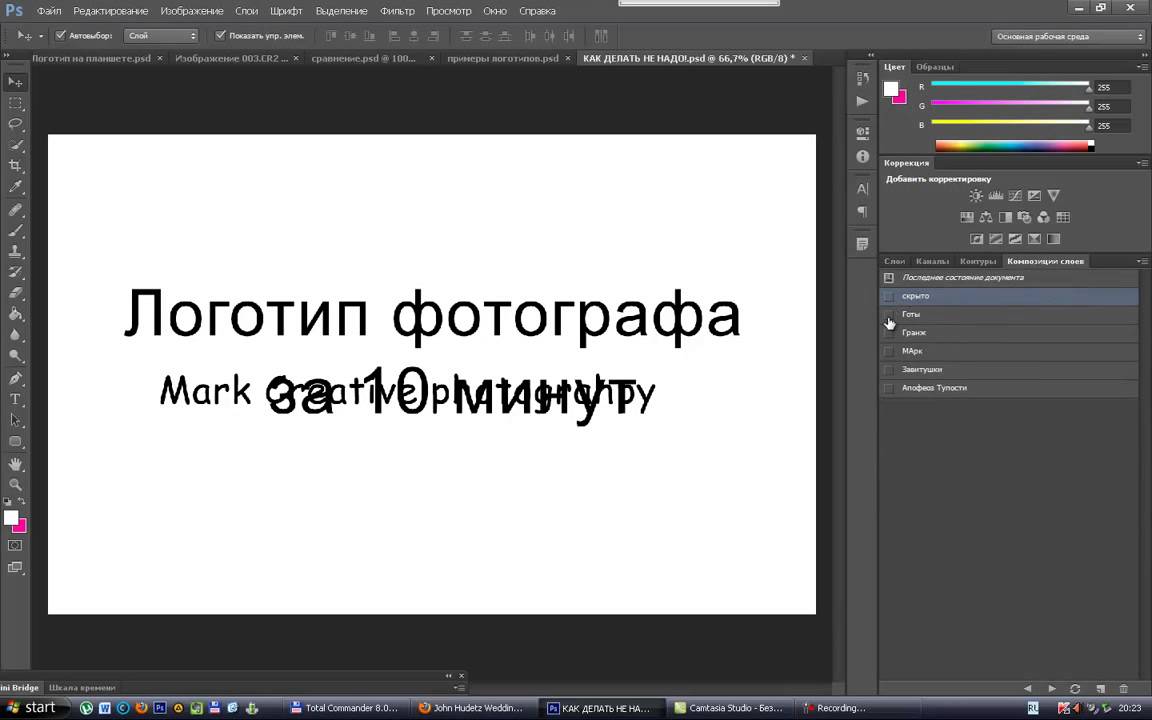Select the Eraser tool
The height and width of the screenshot is (720, 1152).
tap(15, 292)
